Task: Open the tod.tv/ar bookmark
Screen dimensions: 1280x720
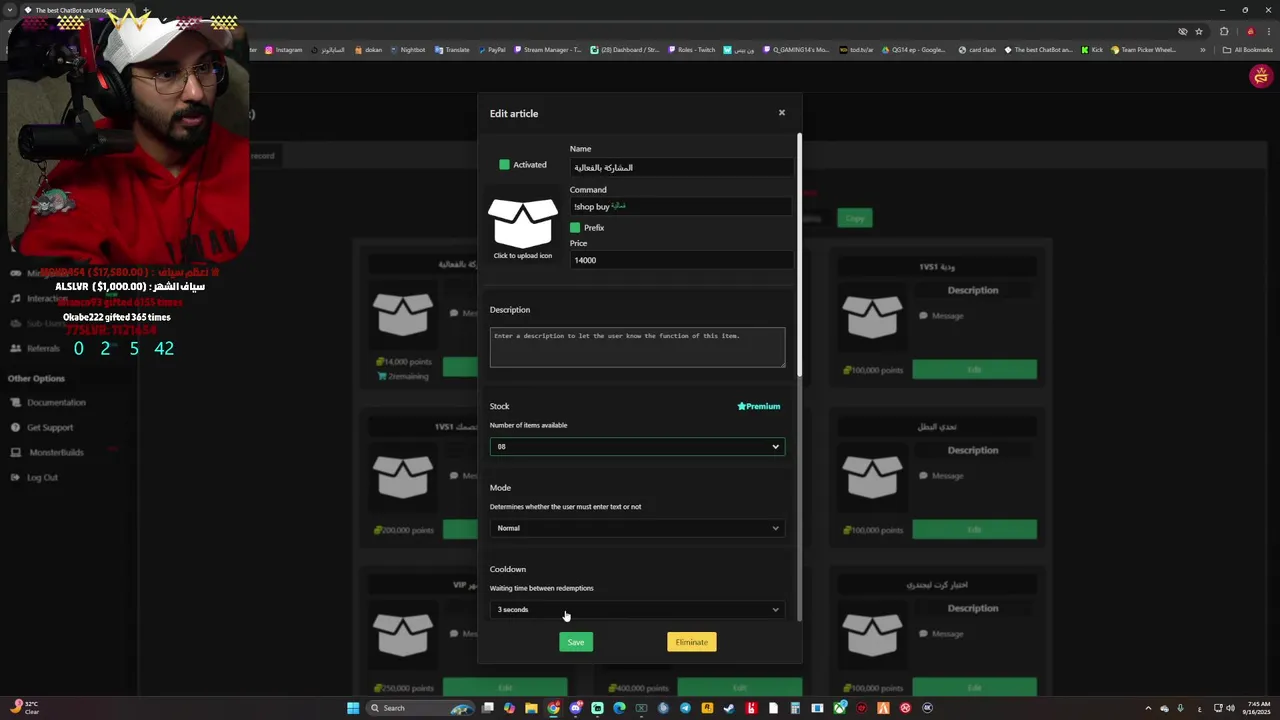Action: pos(857,50)
